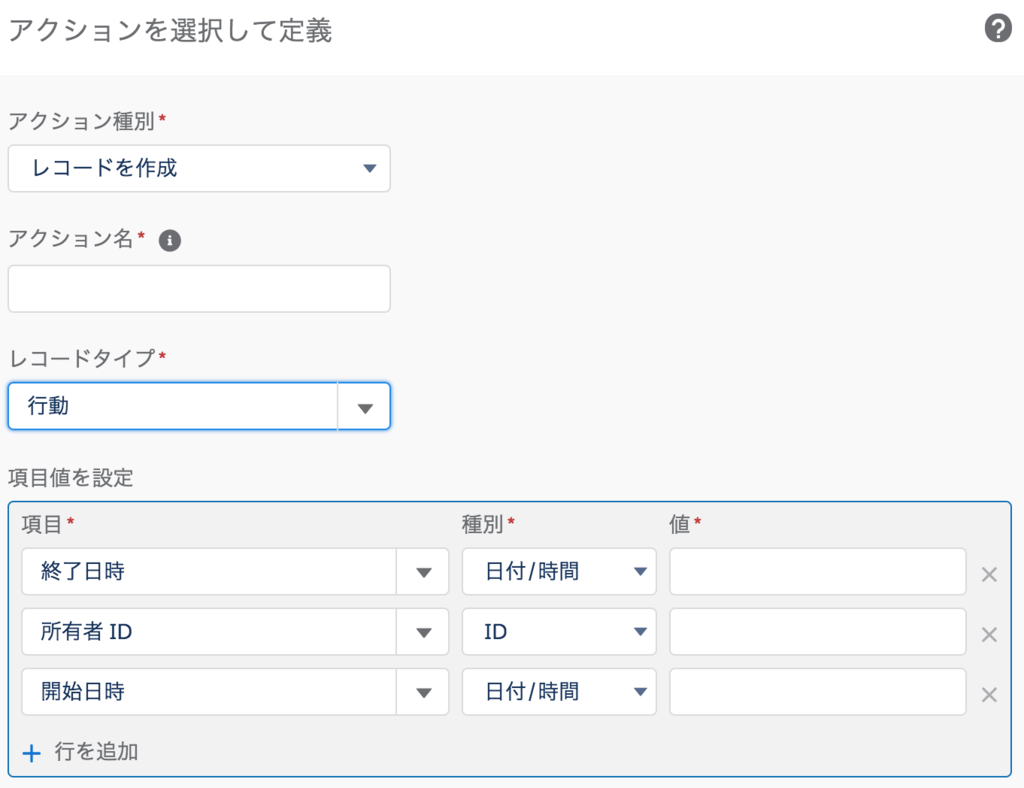Screen dimensions: 1024x788
Task: Click the 項目 column header
Action: [42, 524]
